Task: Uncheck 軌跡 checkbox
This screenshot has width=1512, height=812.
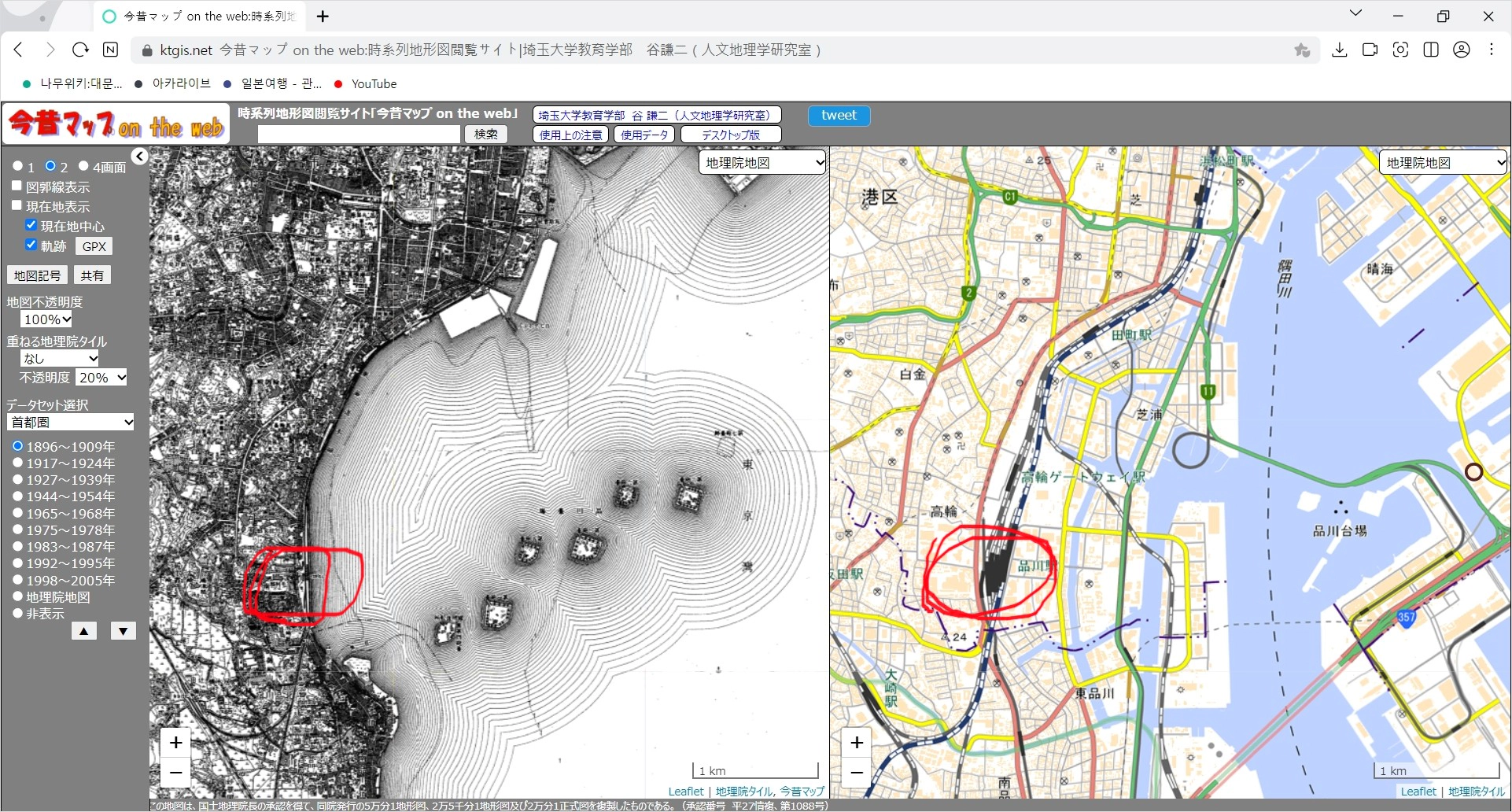Action: click(31, 245)
